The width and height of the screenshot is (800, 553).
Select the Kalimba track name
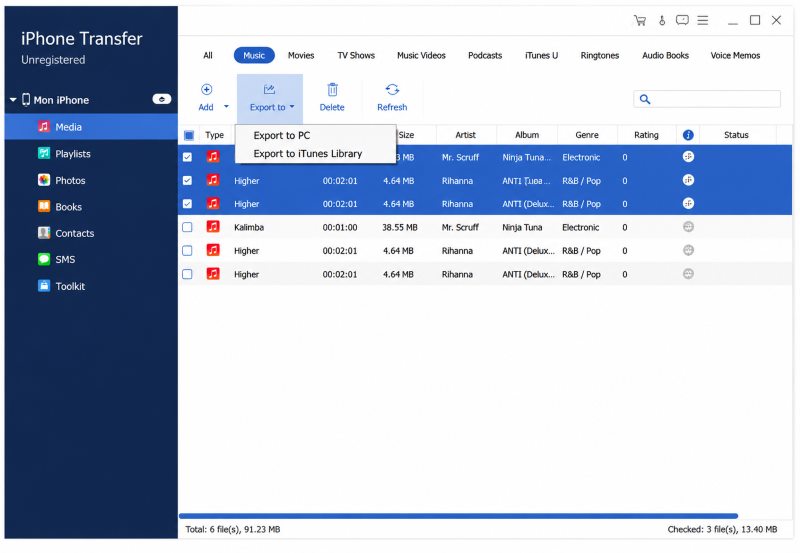(249, 227)
